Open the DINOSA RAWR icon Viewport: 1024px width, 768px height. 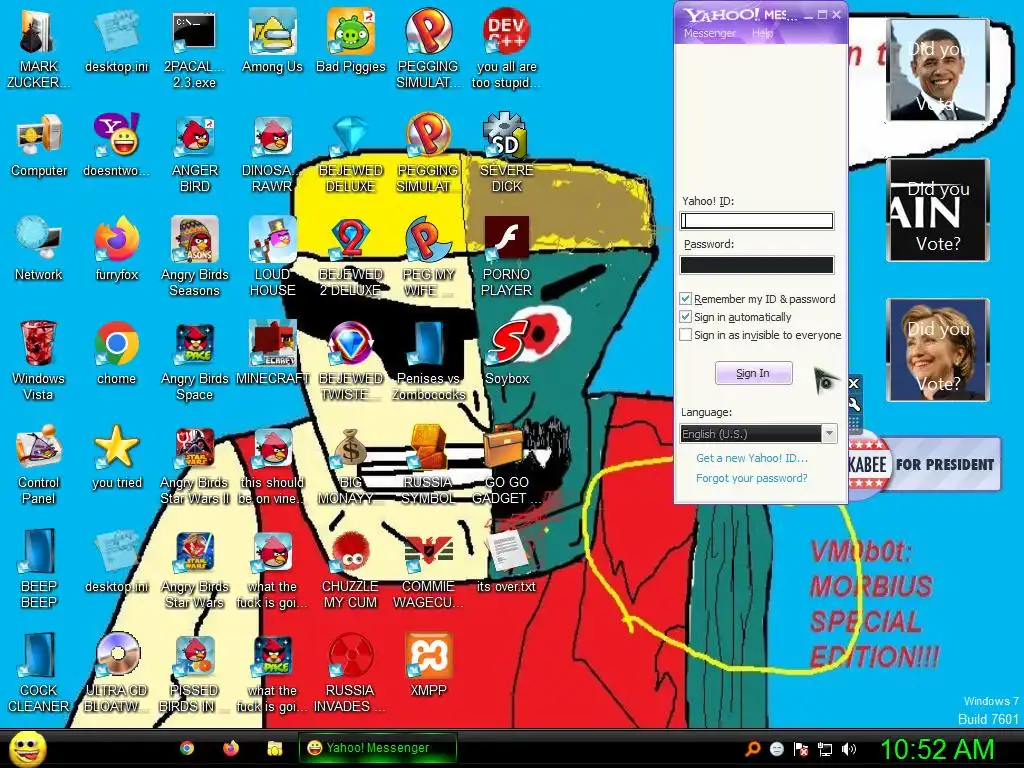click(x=272, y=153)
